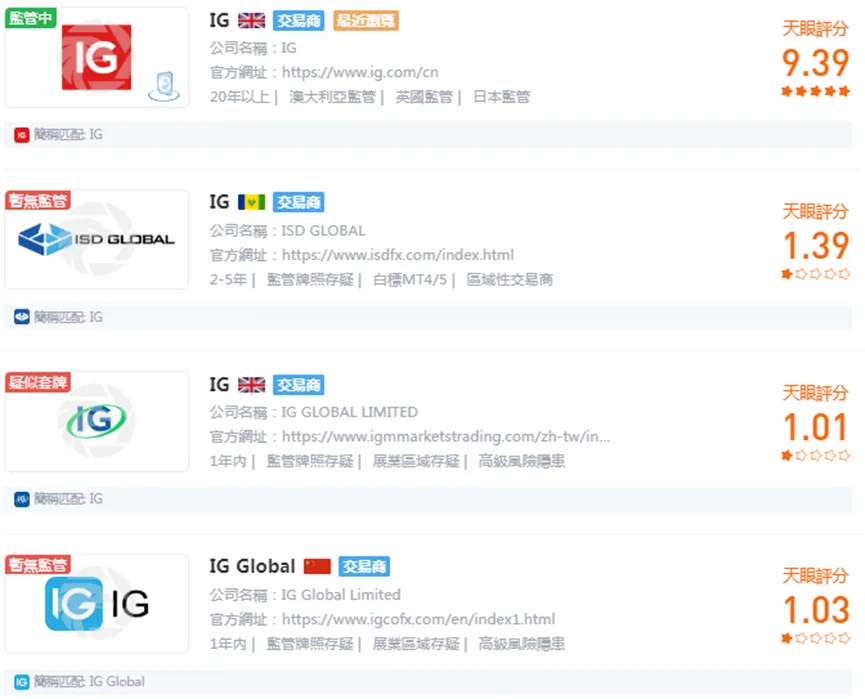Image resolution: width=865 pixels, height=699 pixels.
Task: Click the phone verification icon on red IG logo
Action: point(164,87)
